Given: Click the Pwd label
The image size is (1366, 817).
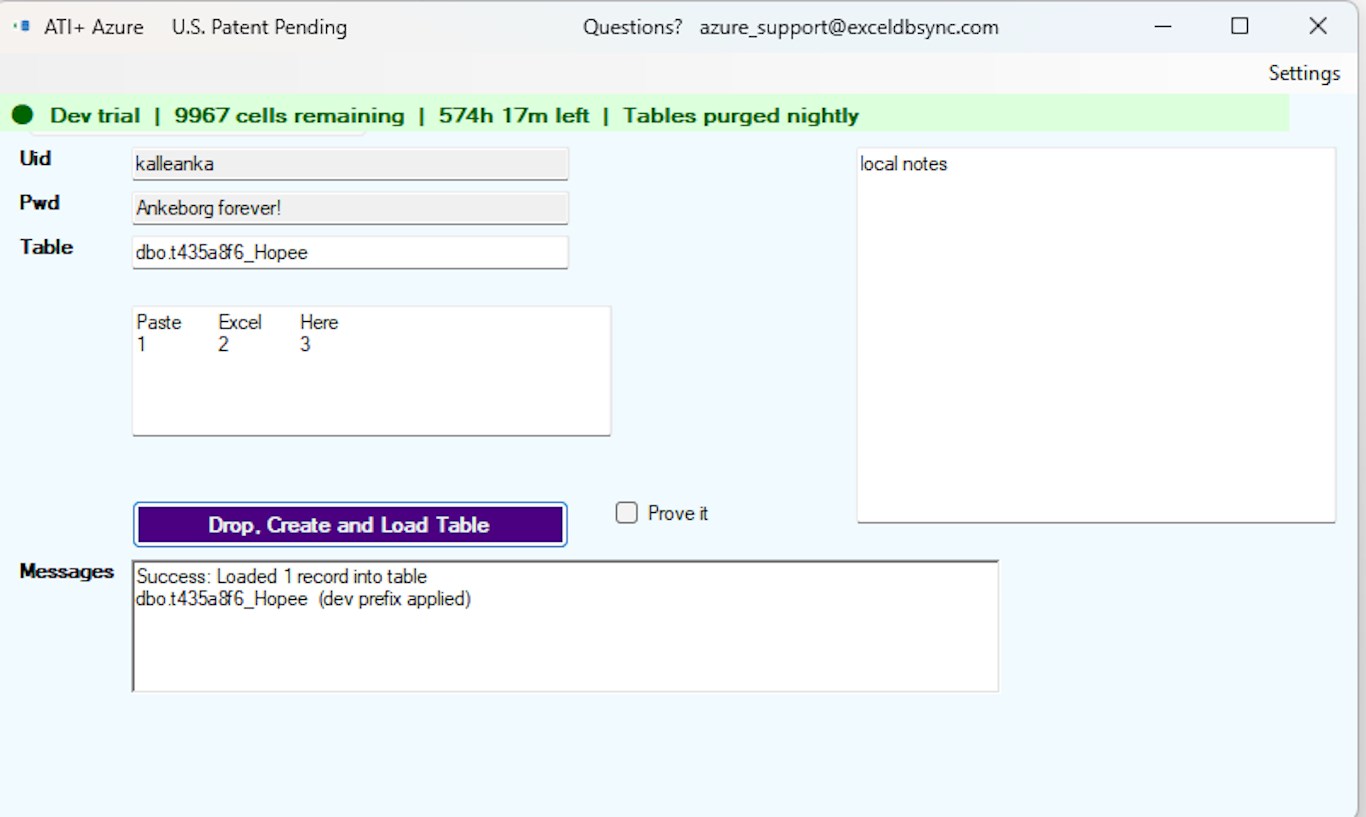Looking at the screenshot, I should tap(39, 202).
